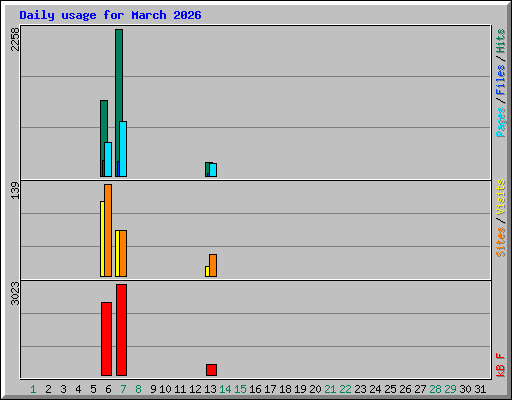512x400 pixels.
Task: Click the green "Hits" legend label
Action: (500, 41)
